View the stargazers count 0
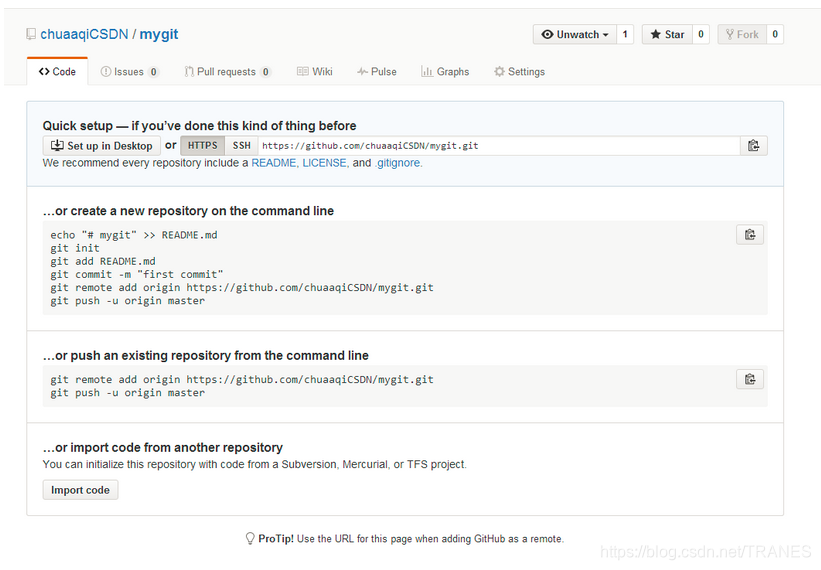The width and height of the screenshot is (821, 570). [701, 35]
